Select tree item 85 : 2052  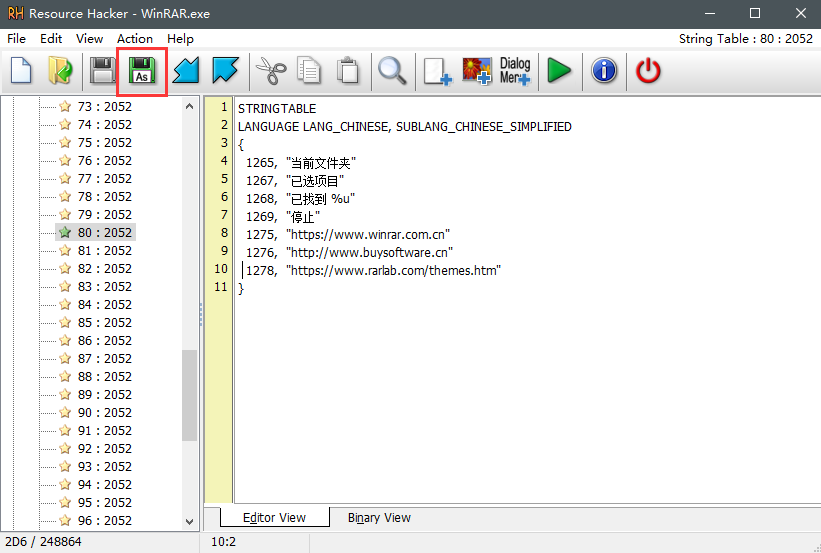click(104, 322)
